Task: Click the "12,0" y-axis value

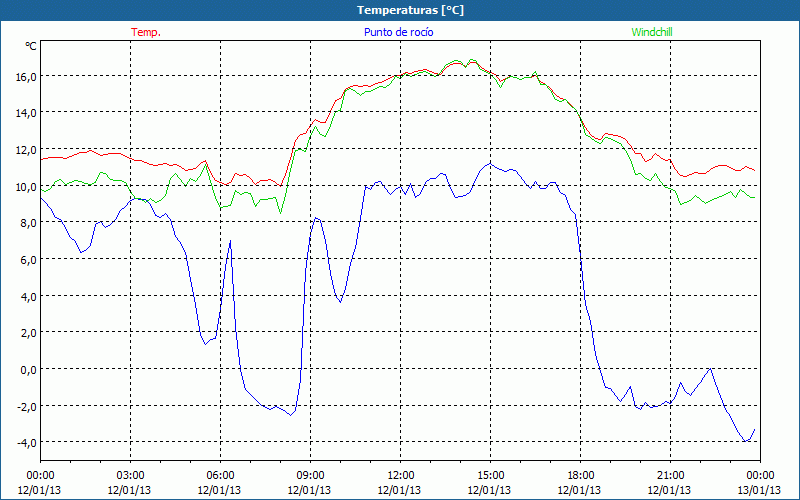Action: [26, 149]
